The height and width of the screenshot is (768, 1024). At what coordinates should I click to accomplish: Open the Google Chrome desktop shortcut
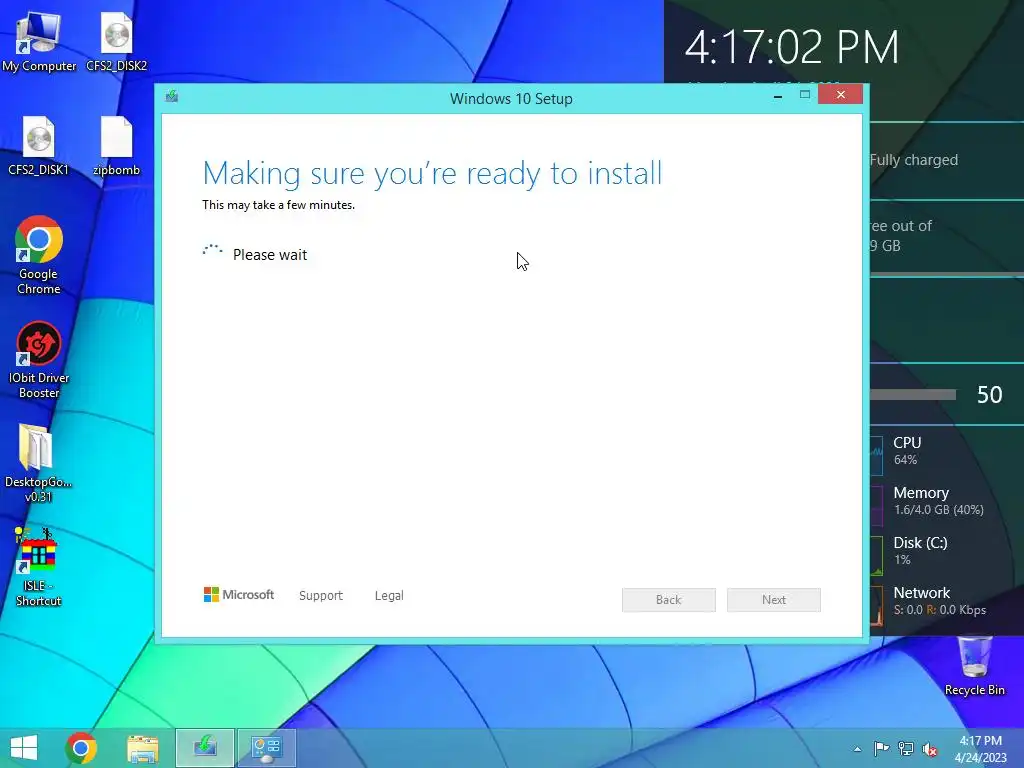39,255
